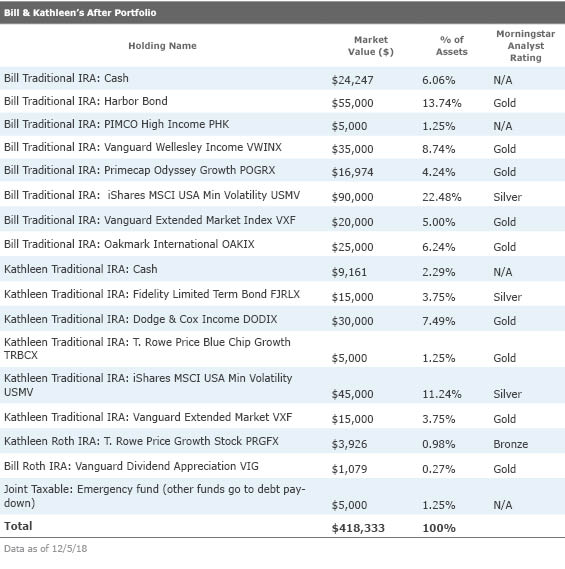This screenshot has height=569, width=565.
Task: Select the 8.74% assets cell
Action: (x=438, y=149)
